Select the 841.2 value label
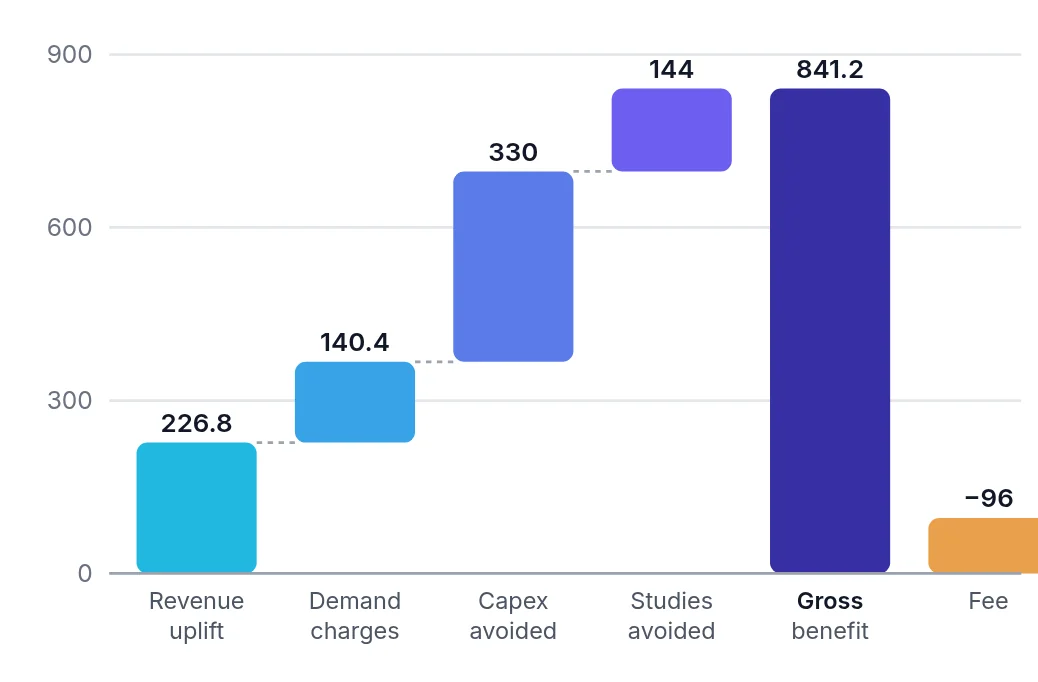 point(829,69)
